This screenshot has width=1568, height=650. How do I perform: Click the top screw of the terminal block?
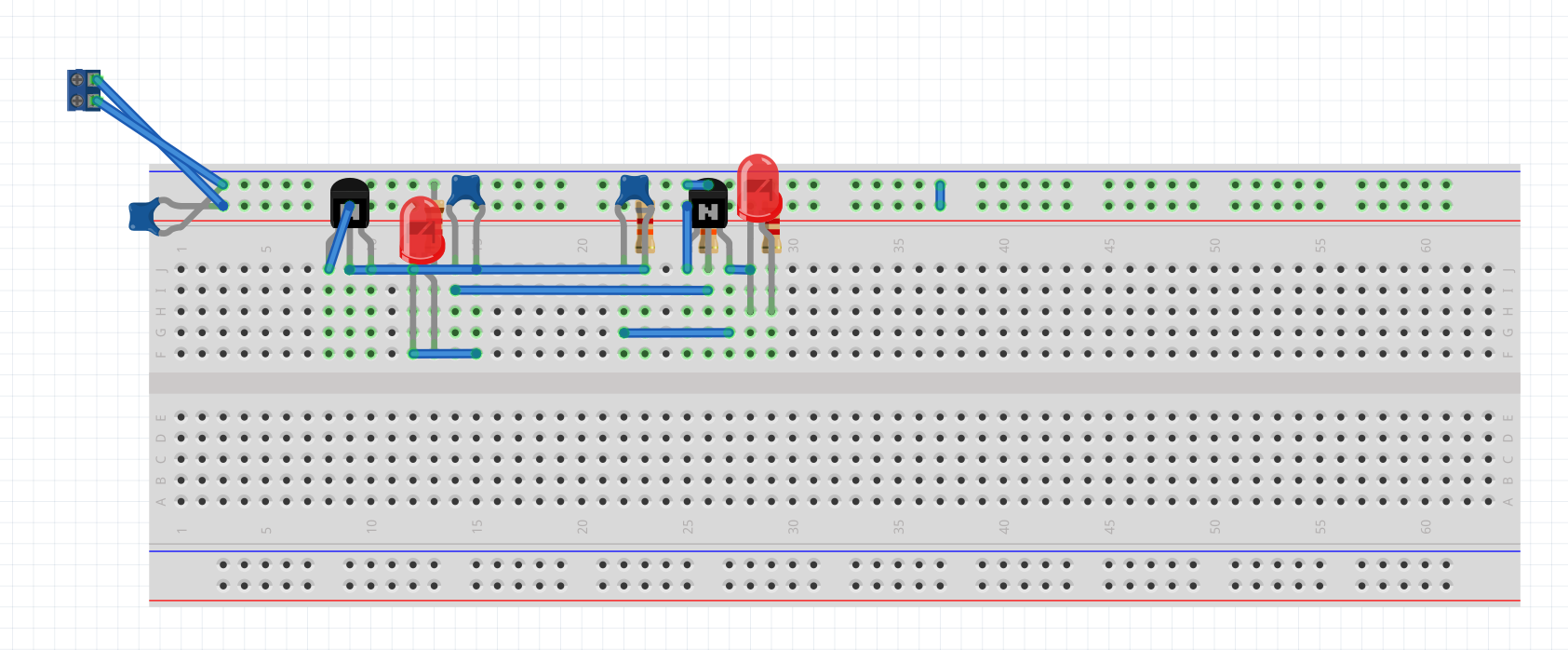coord(77,80)
